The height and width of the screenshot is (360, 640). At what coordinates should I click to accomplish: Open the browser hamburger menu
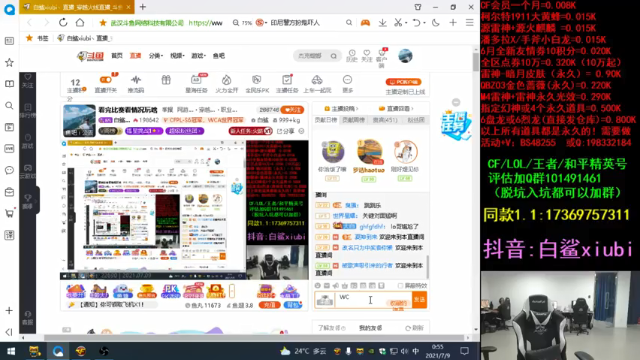pyautogui.click(x=470, y=23)
